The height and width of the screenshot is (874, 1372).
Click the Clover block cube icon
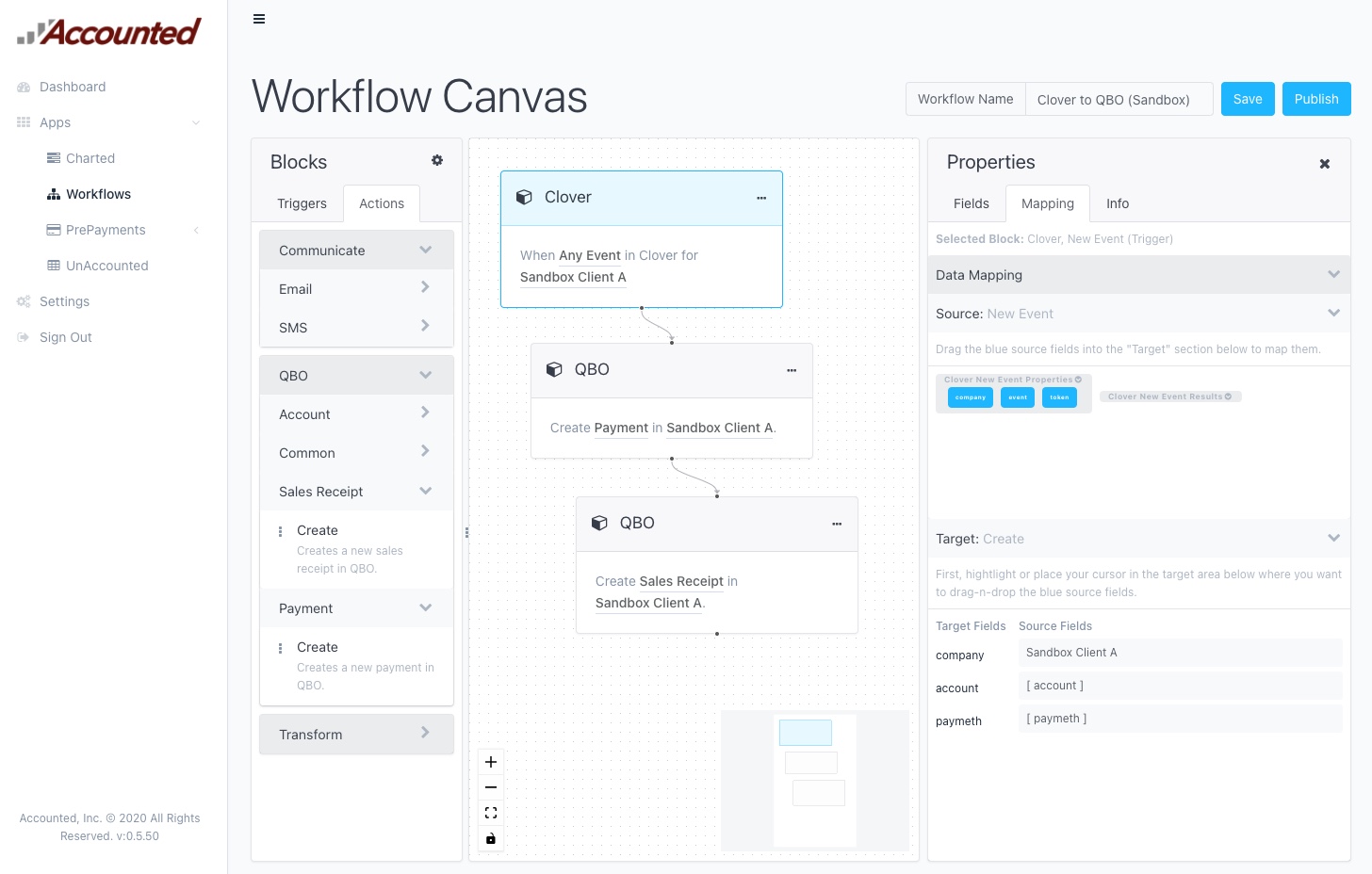pos(524,197)
